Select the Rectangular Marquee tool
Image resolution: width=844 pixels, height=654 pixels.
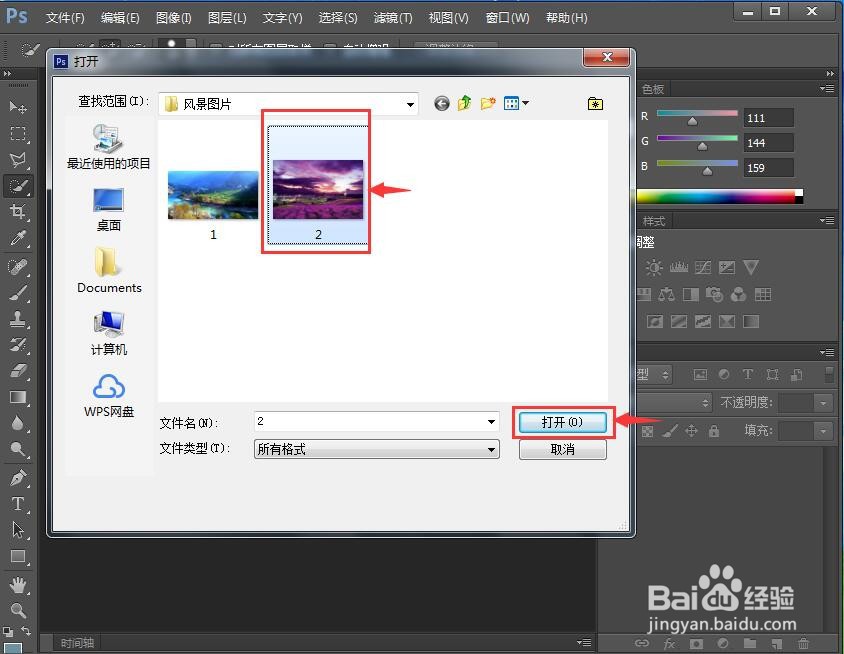[x=18, y=133]
